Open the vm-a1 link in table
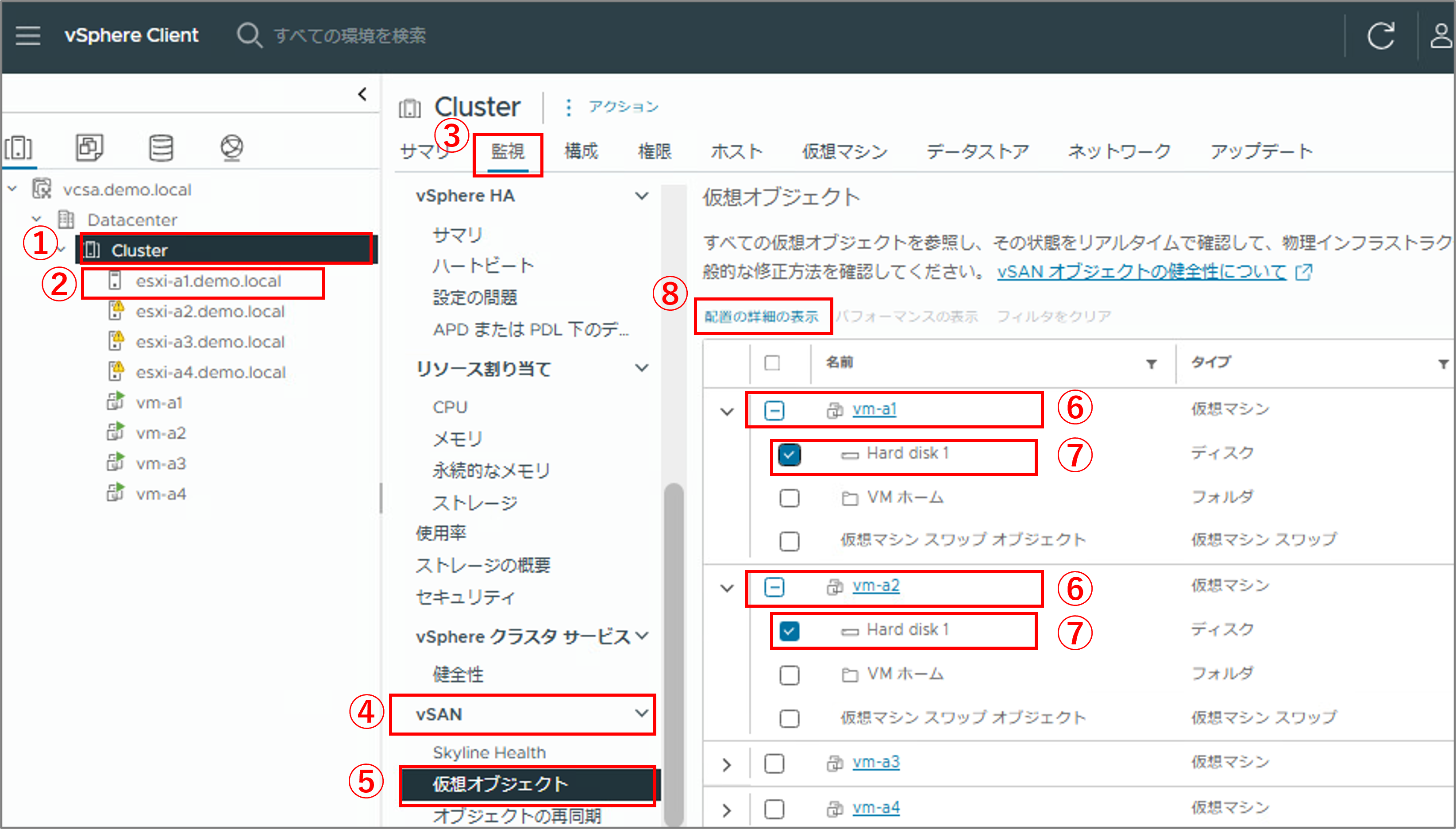The width and height of the screenshot is (1456, 829). (x=874, y=409)
